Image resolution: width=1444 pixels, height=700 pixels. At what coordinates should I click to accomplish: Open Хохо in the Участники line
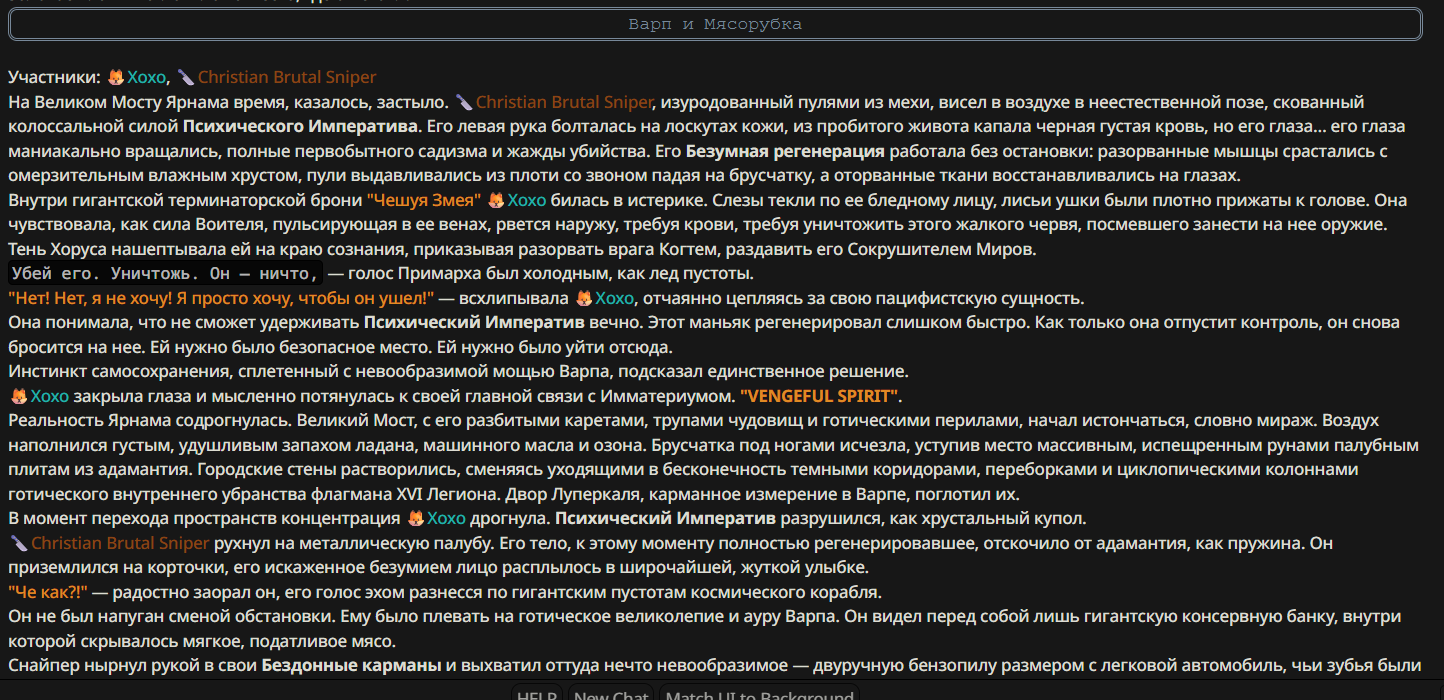(147, 77)
